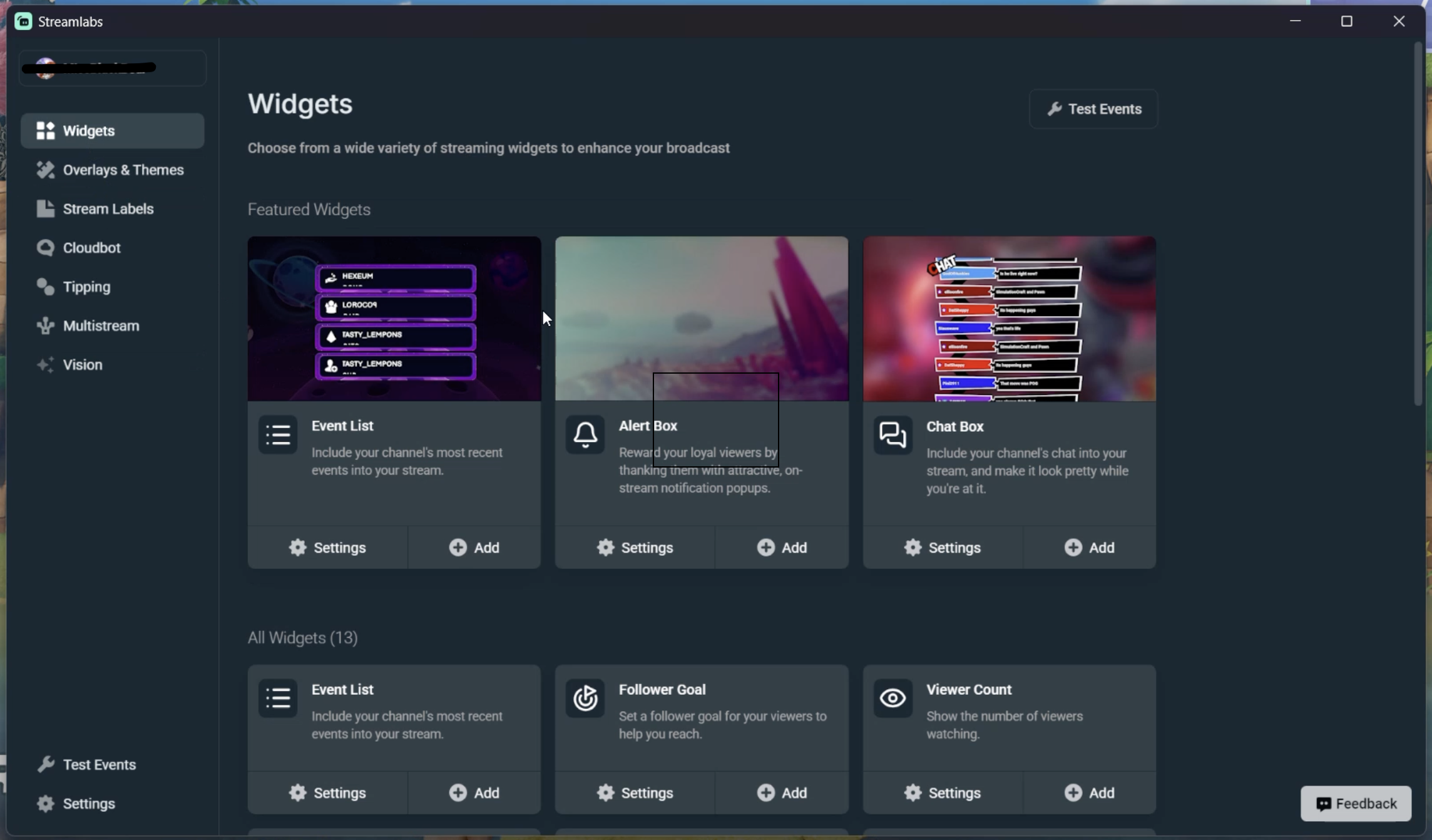Click the Chat Box preview thumbnail
Image resolution: width=1432 pixels, height=840 pixels.
(x=1010, y=319)
